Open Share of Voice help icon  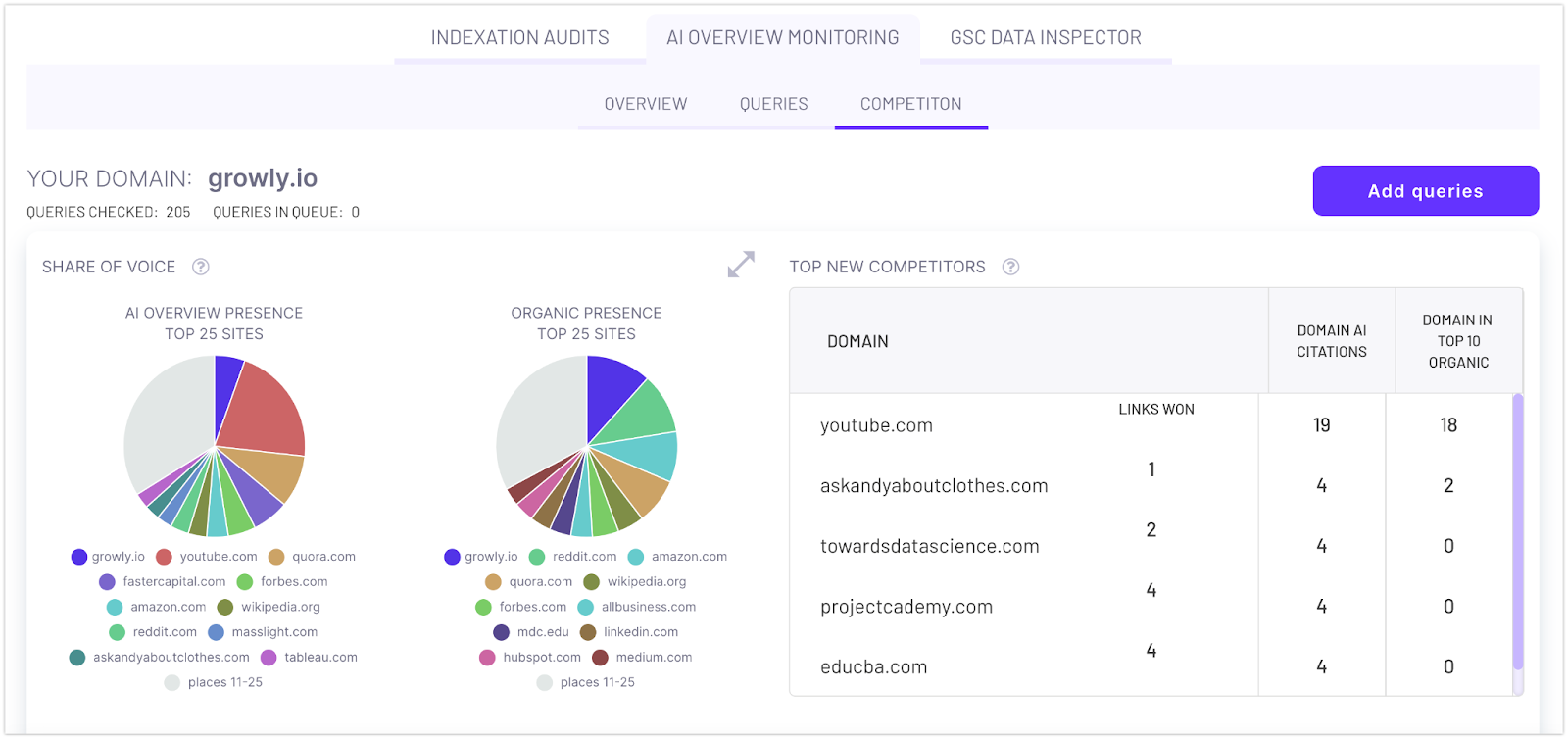201,267
